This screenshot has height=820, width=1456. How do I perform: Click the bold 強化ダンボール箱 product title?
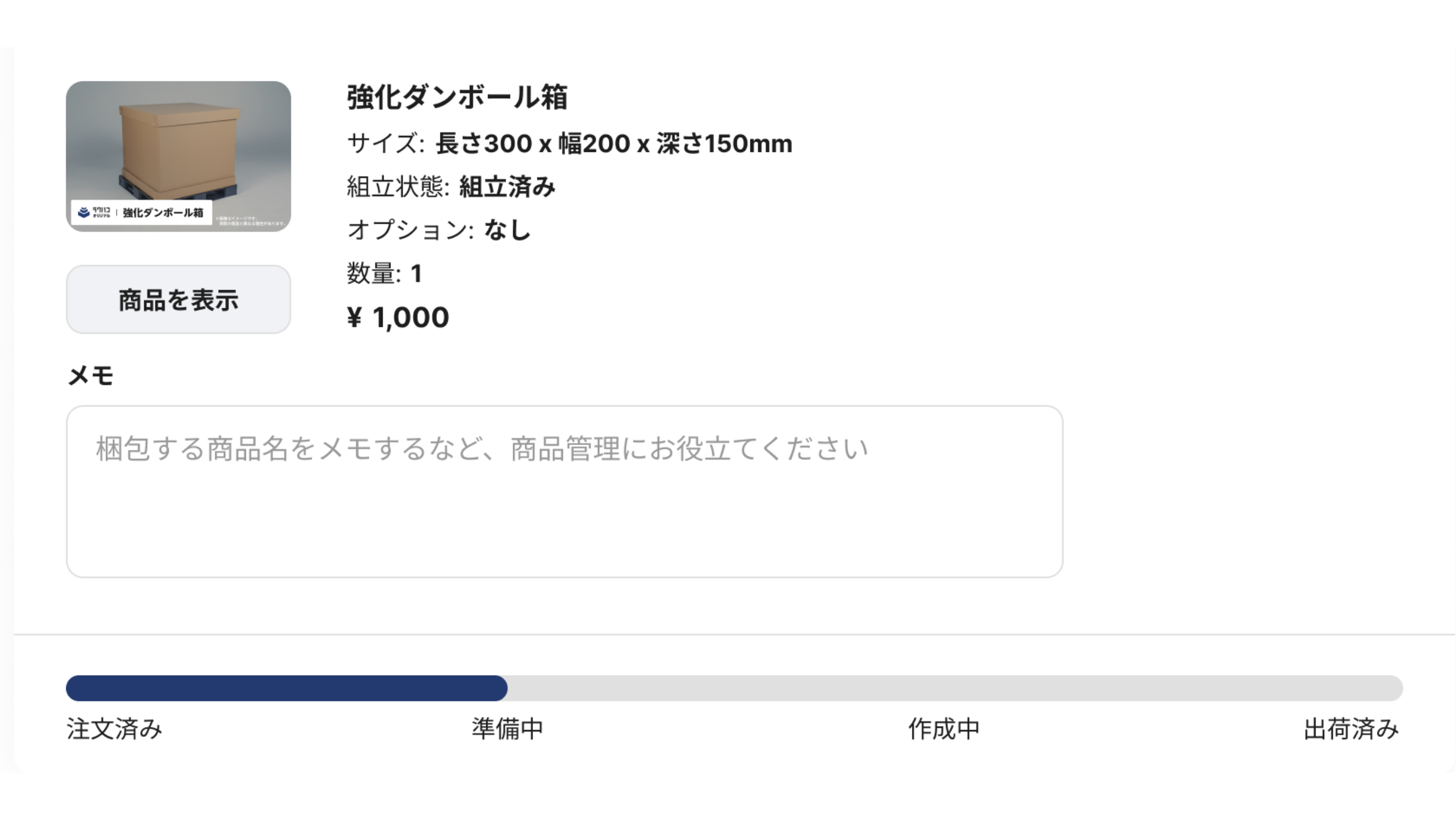tap(457, 97)
